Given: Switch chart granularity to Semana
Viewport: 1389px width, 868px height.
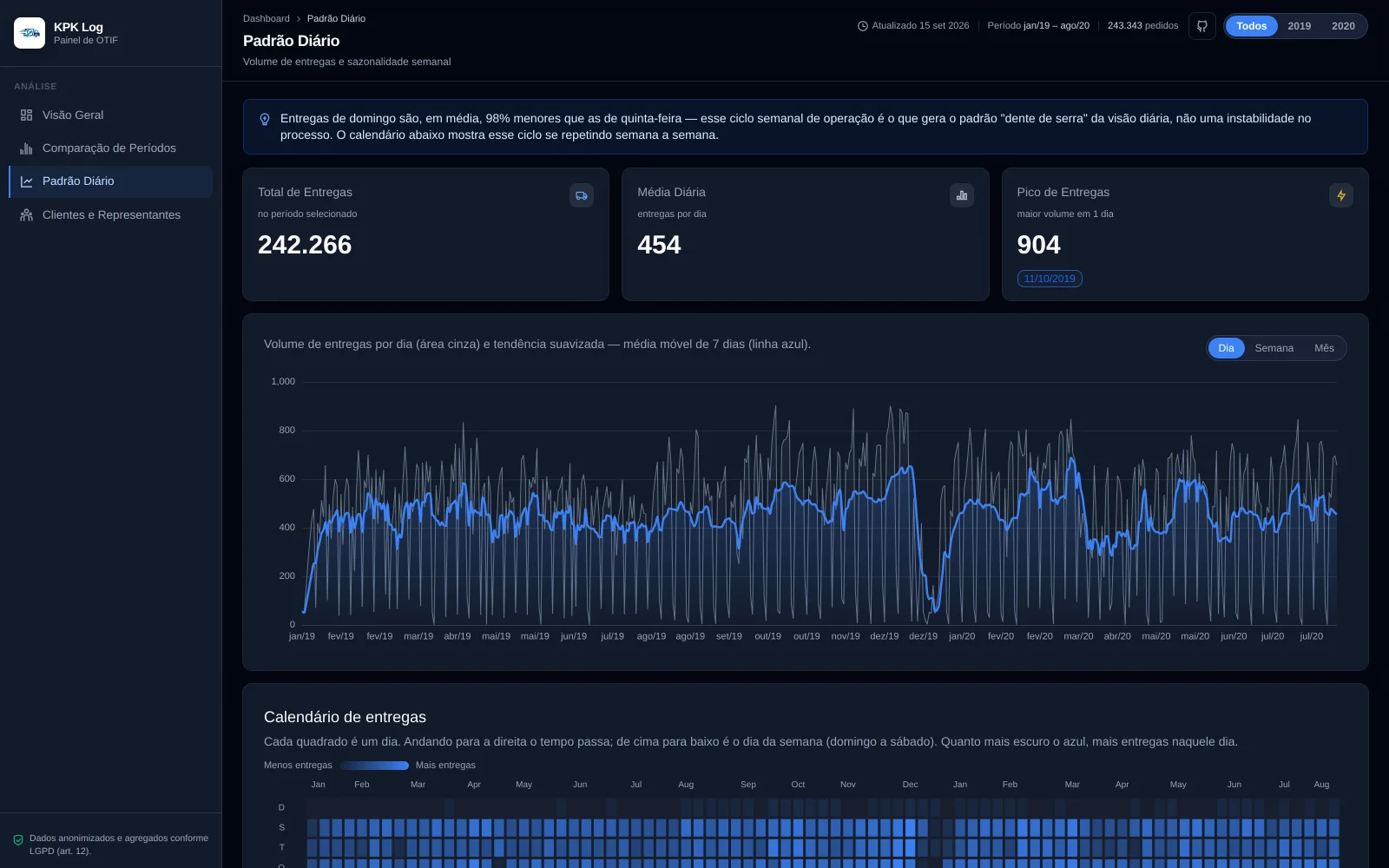Looking at the screenshot, I should click(x=1274, y=348).
